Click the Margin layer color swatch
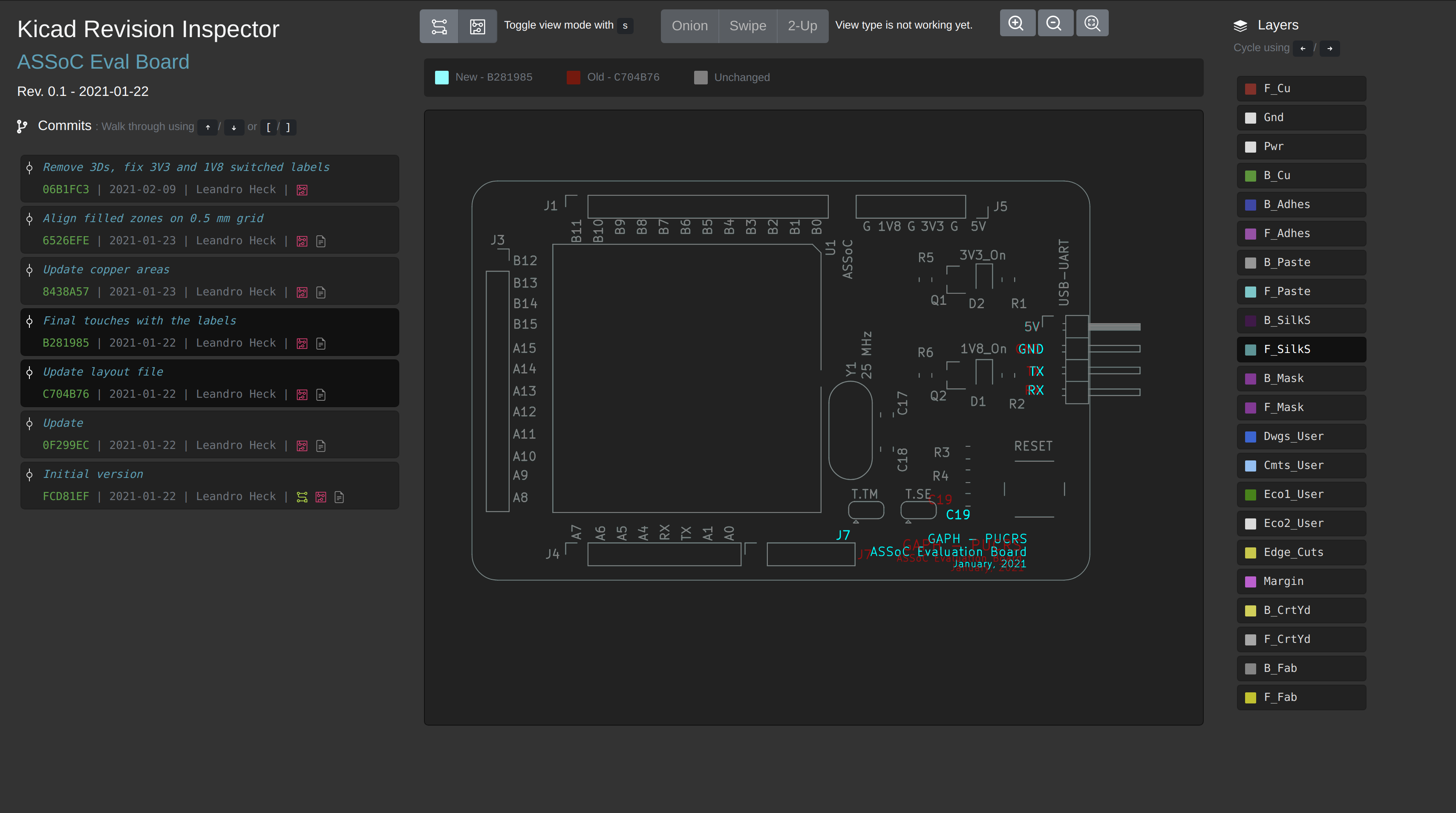 [x=1250, y=582]
